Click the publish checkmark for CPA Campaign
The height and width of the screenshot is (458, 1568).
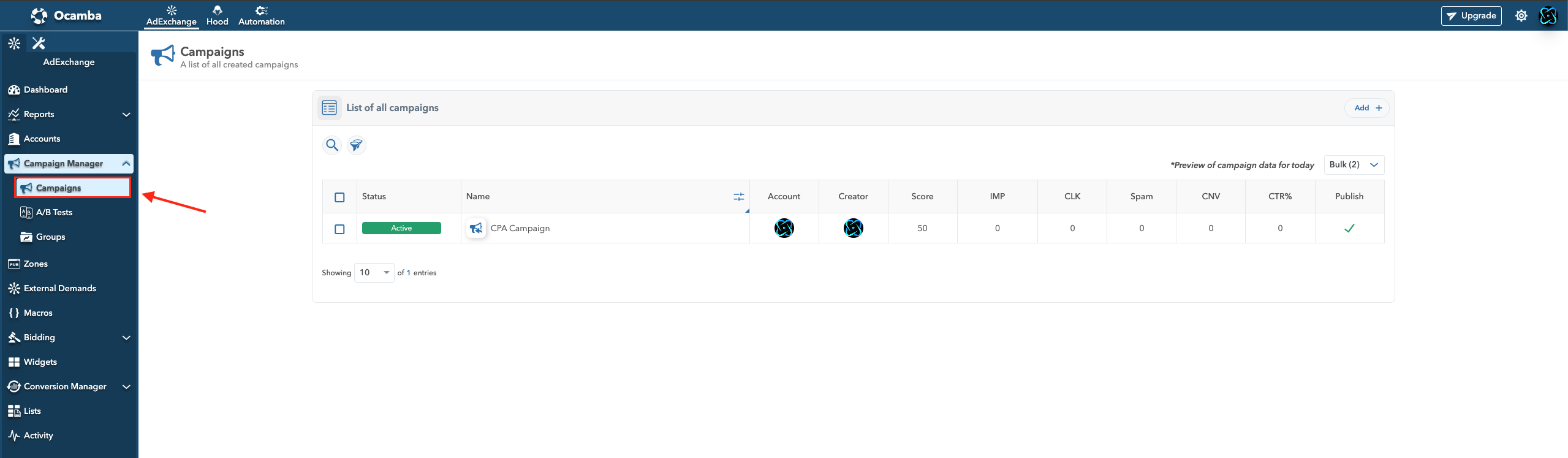[x=1349, y=228]
